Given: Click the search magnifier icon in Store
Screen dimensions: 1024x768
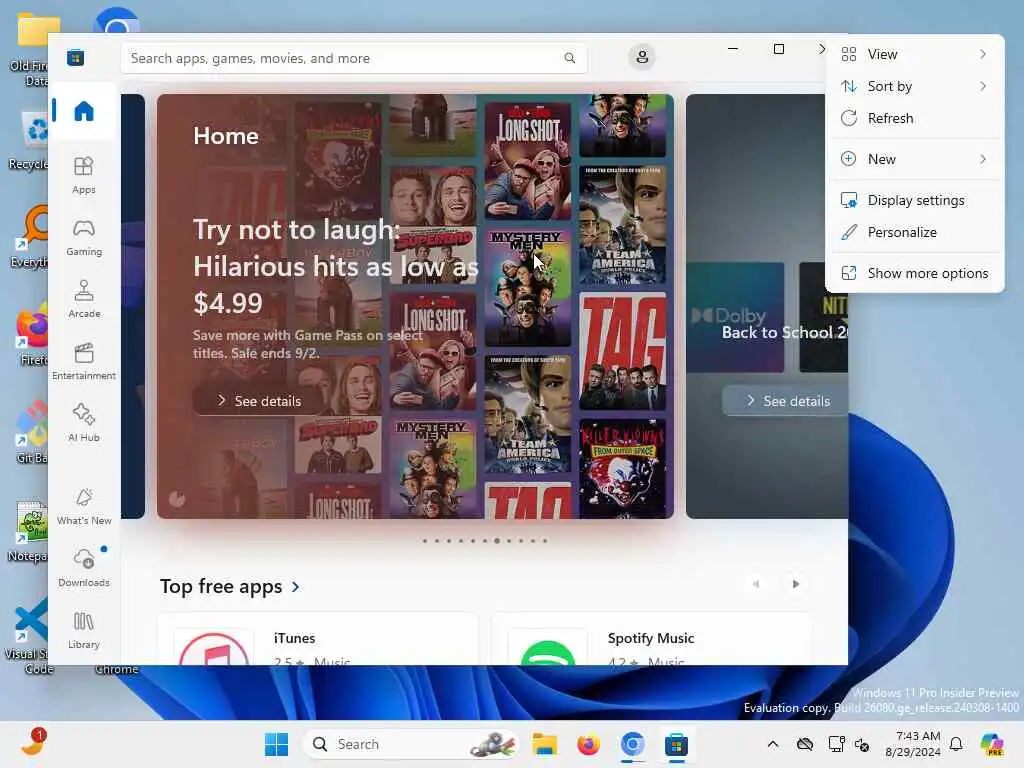Looking at the screenshot, I should click(569, 58).
